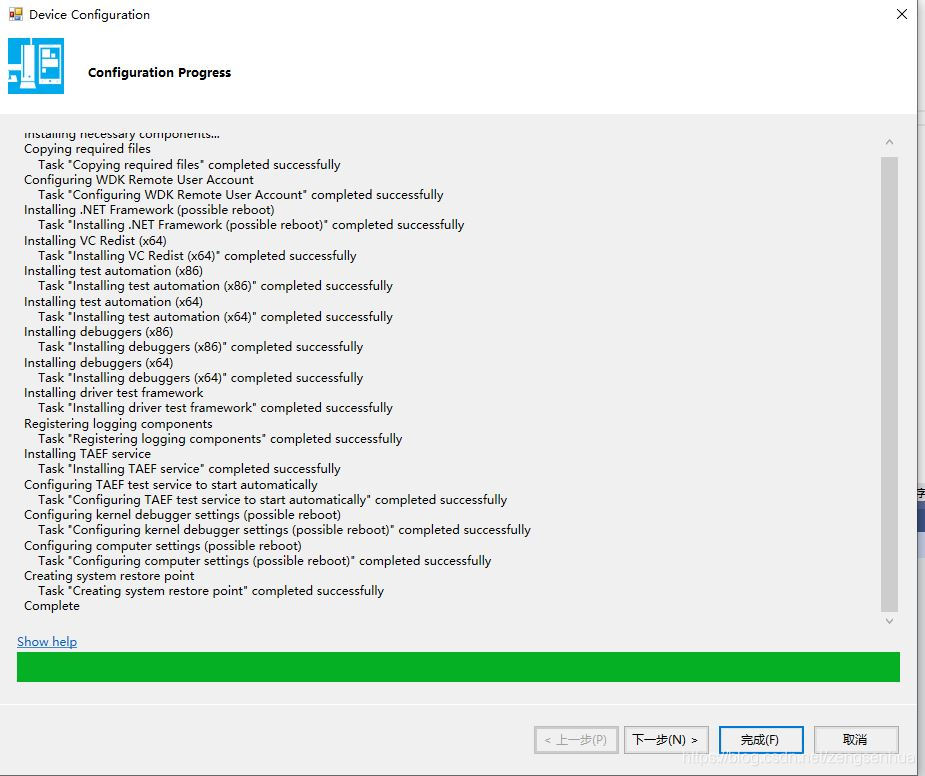
Task: Click the log's vertical scrollbar thumb
Action: click(x=890, y=384)
